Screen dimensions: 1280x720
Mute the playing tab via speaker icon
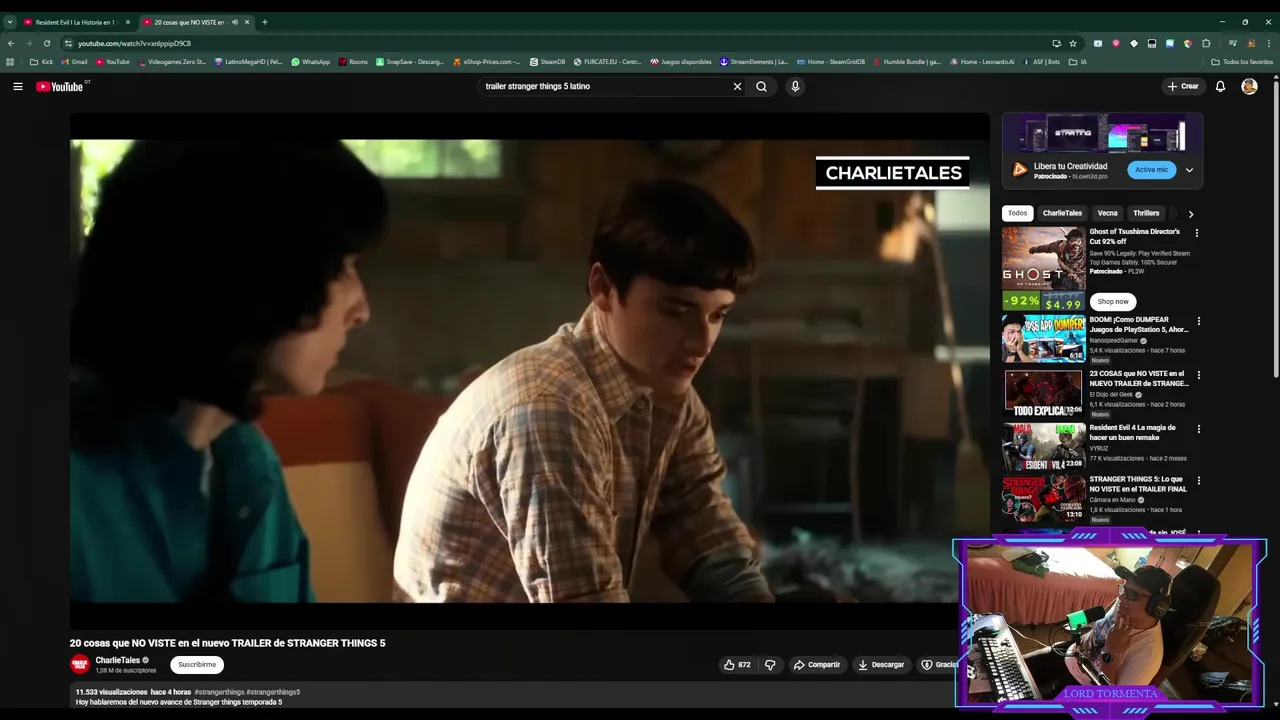click(x=235, y=22)
